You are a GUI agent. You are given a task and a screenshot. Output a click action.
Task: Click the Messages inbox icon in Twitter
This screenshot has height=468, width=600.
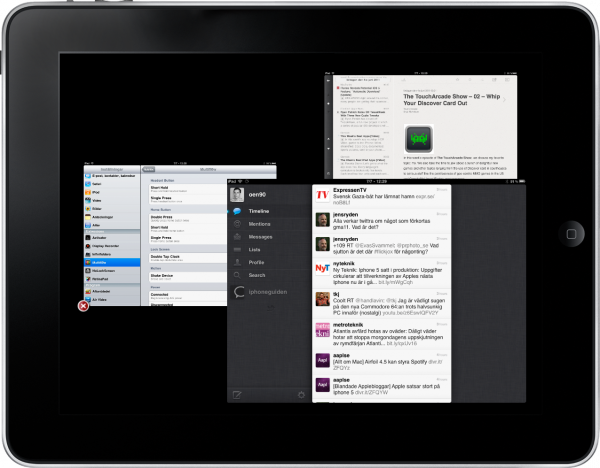coord(237,237)
